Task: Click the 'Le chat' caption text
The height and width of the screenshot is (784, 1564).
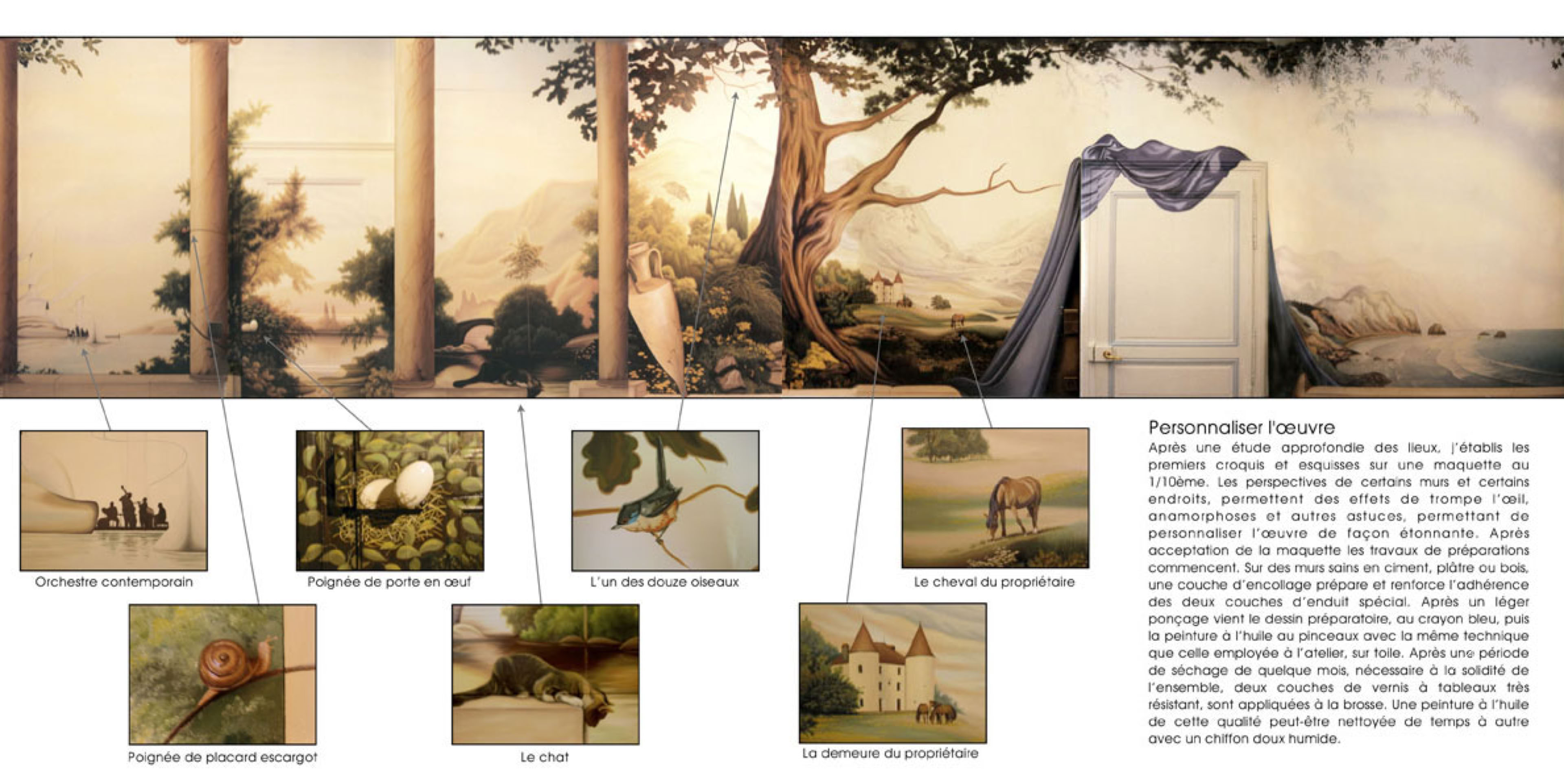Action: click(545, 757)
